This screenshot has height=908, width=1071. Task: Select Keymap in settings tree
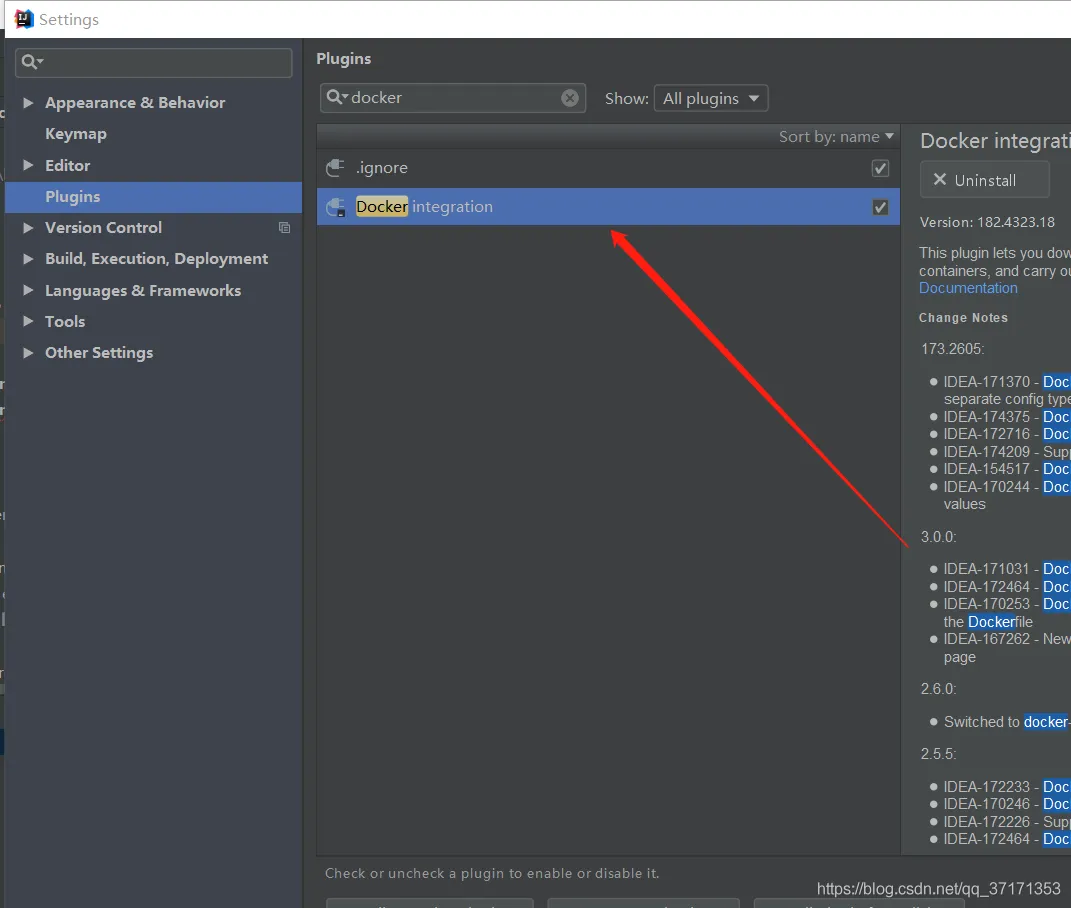coord(76,134)
